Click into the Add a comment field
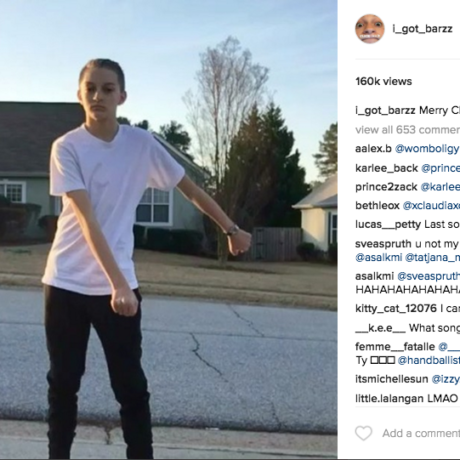 421,433
